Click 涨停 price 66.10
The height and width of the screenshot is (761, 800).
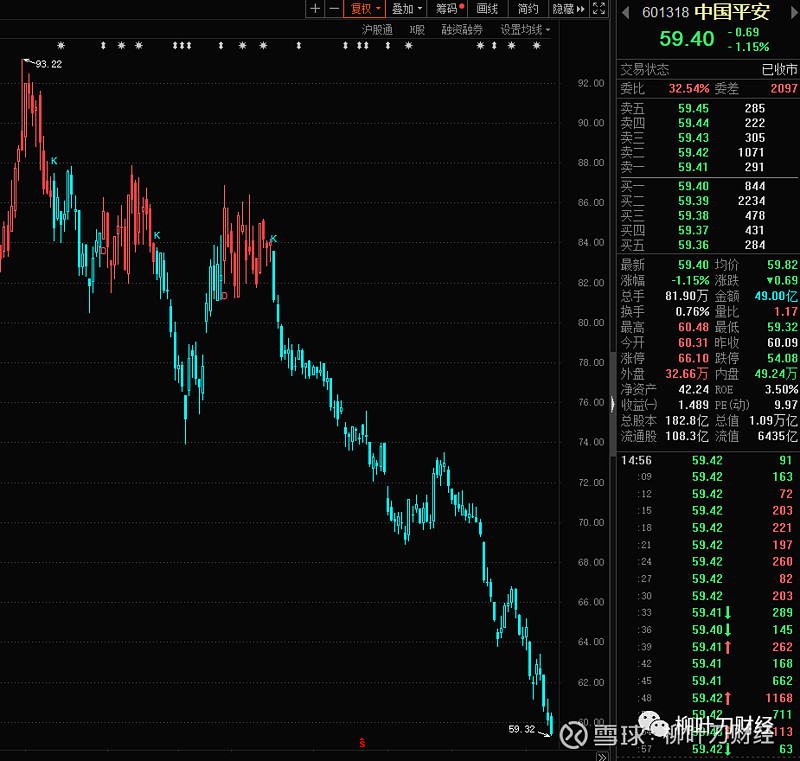(693, 358)
